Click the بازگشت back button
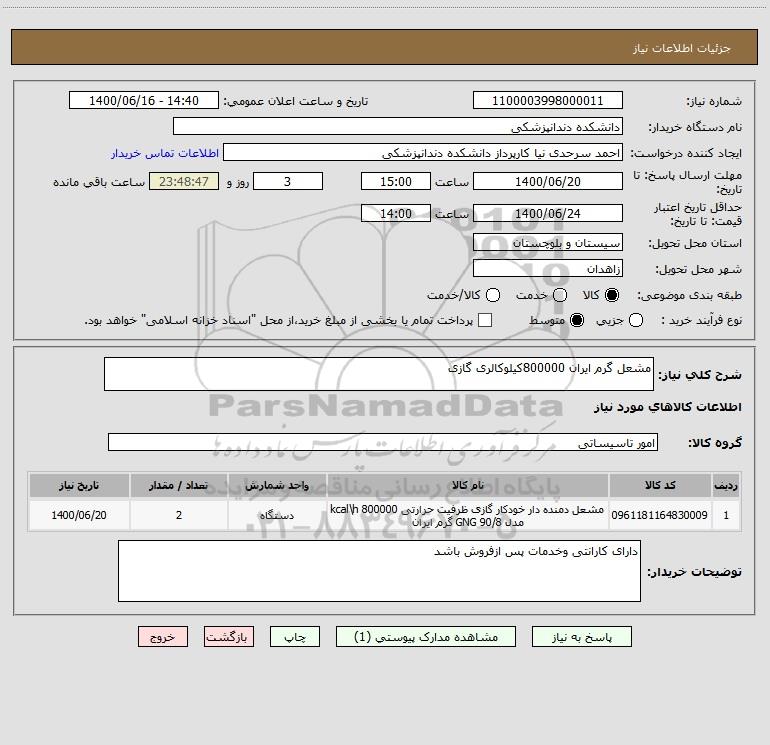Screen dimensions: 770x745 coord(229,637)
